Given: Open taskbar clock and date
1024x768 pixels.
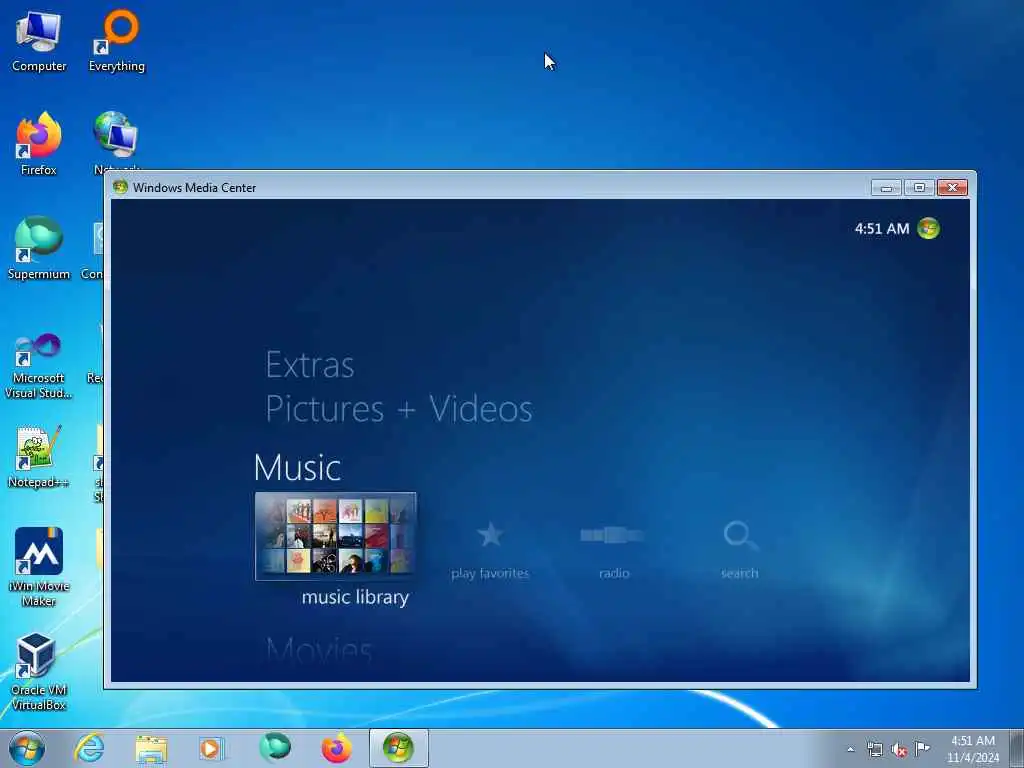Looking at the screenshot, I should (972, 749).
